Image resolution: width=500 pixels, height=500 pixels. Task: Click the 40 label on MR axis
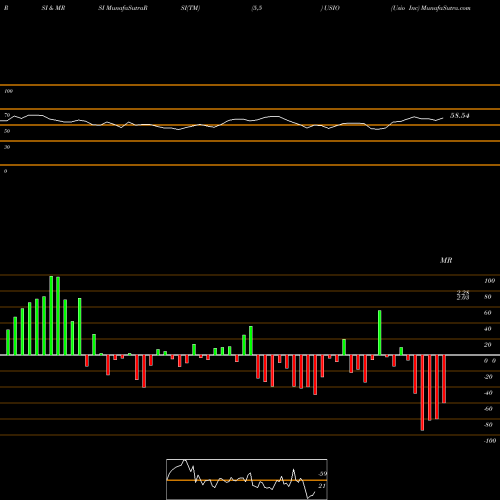tap(488, 329)
